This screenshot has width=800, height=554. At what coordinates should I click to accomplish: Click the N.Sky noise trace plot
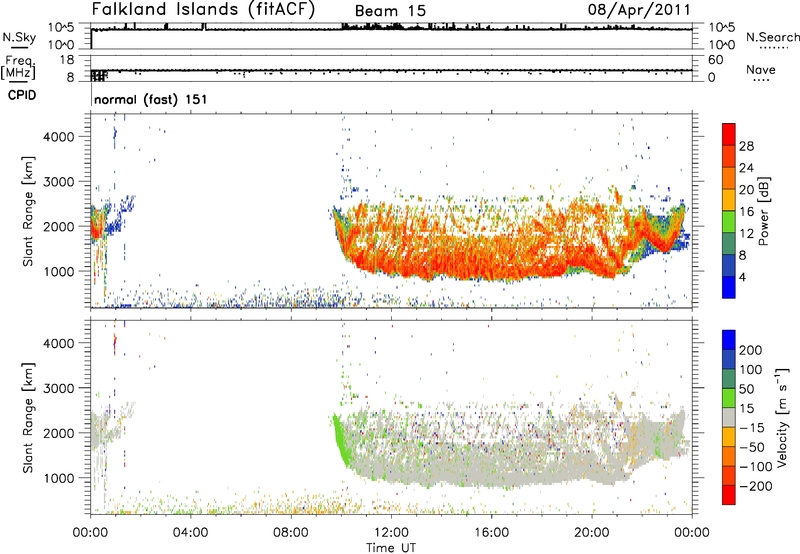click(x=391, y=36)
